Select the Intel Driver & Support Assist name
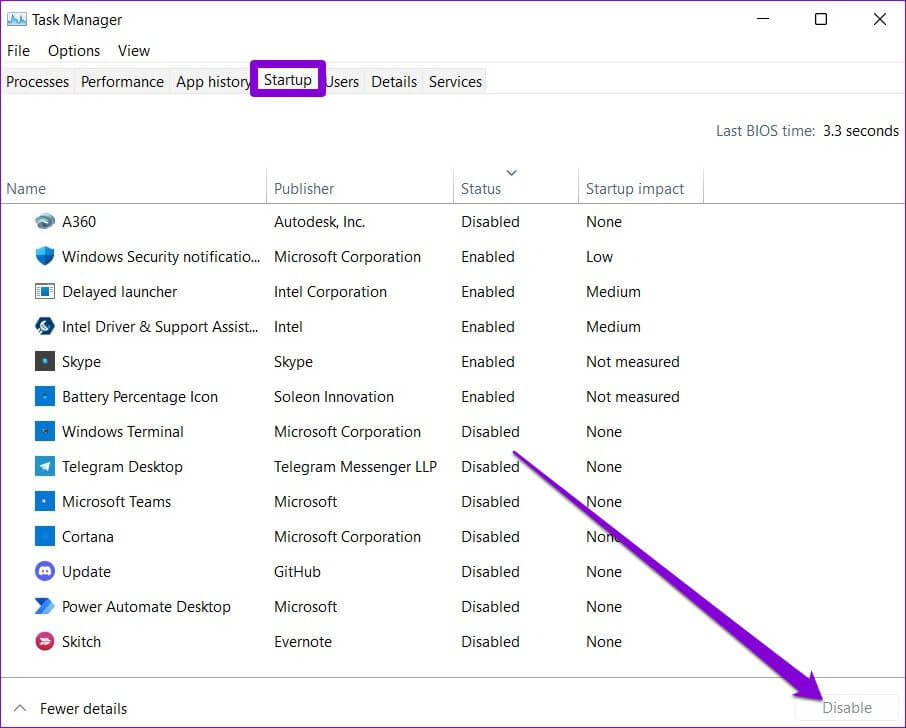The width and height of the screenshot is (906, 728). 160,326
